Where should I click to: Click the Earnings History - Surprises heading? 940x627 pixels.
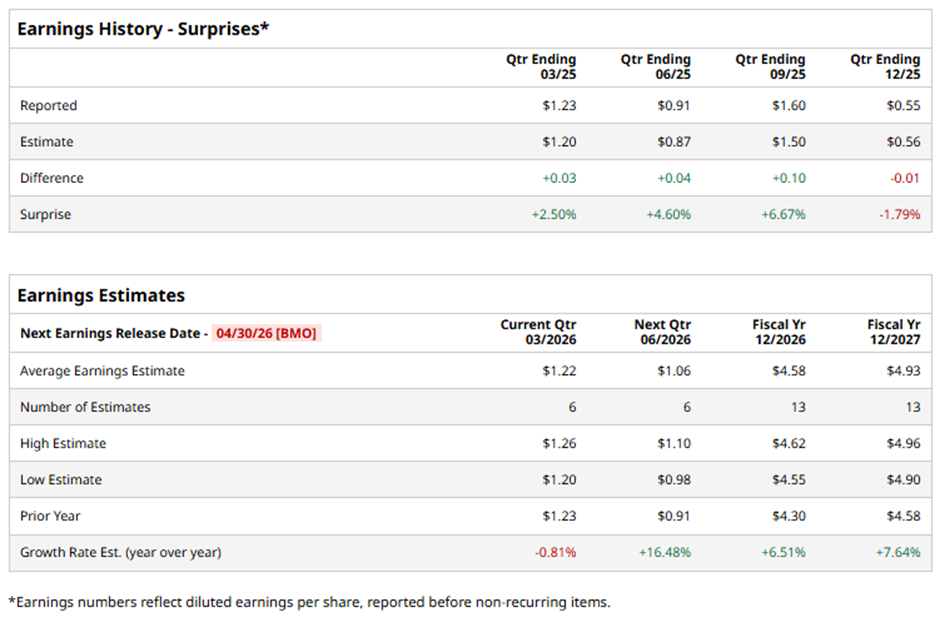(x=143, y=29)
